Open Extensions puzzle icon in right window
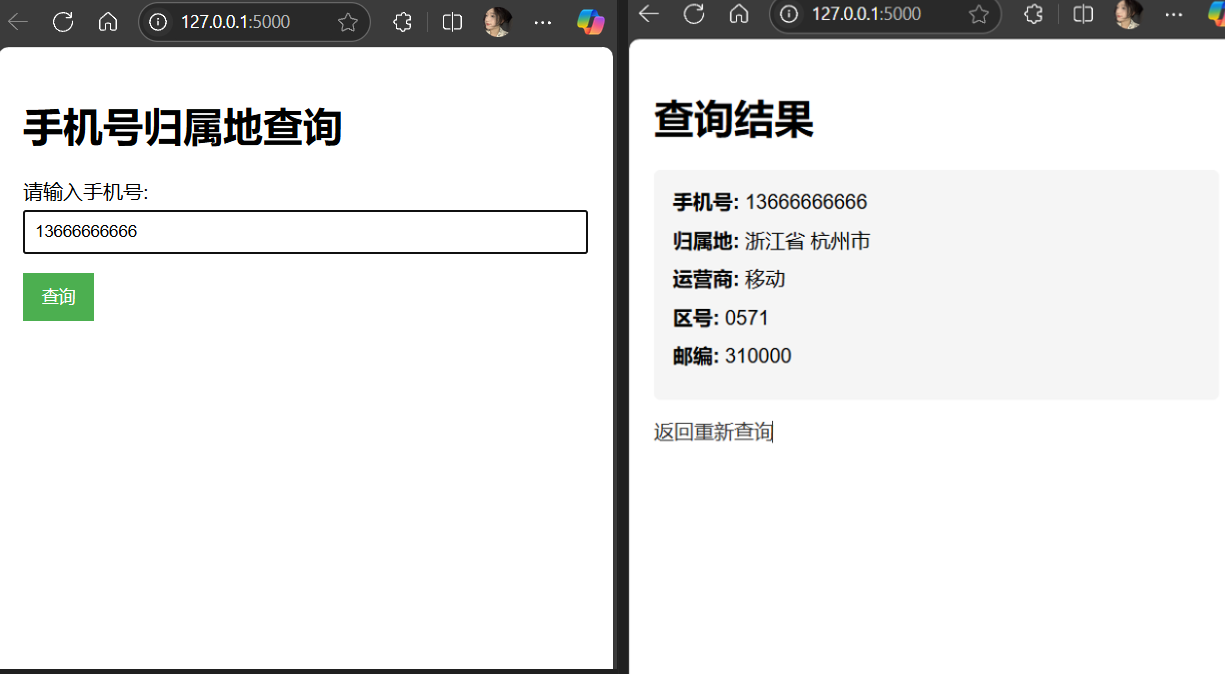The width and height of the screenshot is (1225, 674). click(1034, 14)
